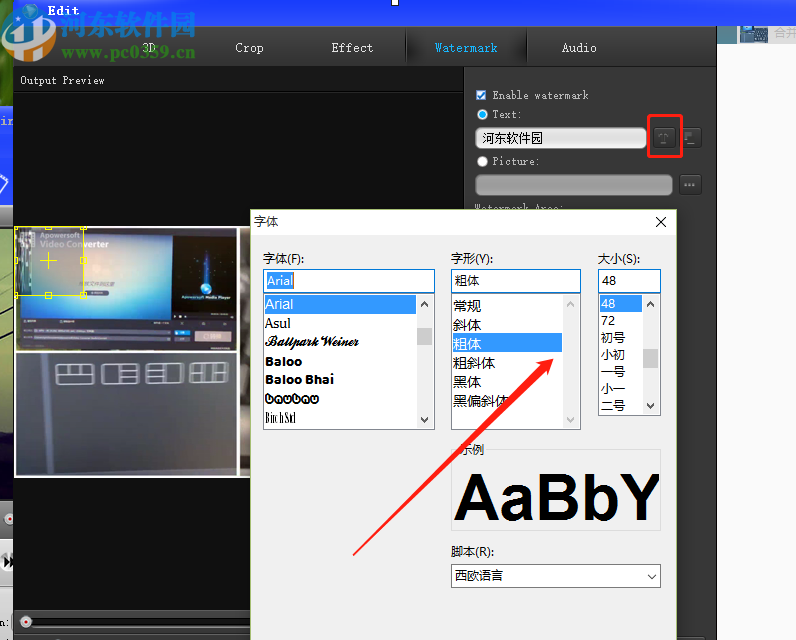Select 小一 size option
This screenshot has width=796, height=640.
point(620,389)
